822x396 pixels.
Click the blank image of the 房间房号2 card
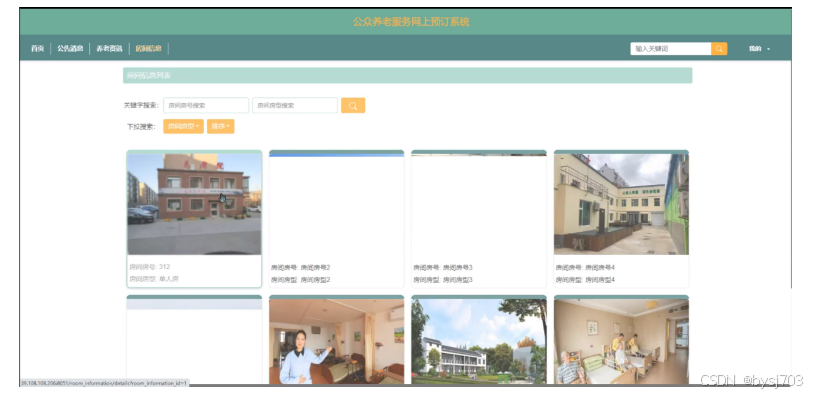pyautogui.click(x=337, y=206)
